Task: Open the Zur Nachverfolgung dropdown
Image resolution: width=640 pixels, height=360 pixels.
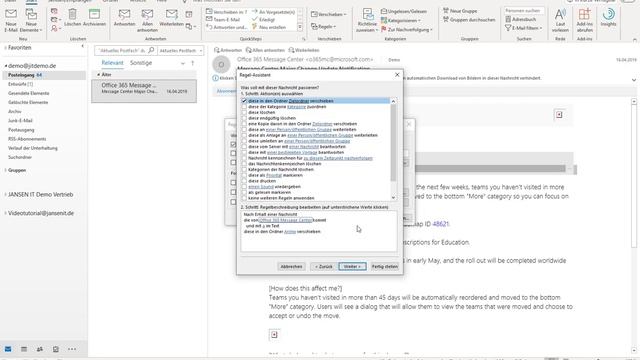Action: click(x=407, y=29)
